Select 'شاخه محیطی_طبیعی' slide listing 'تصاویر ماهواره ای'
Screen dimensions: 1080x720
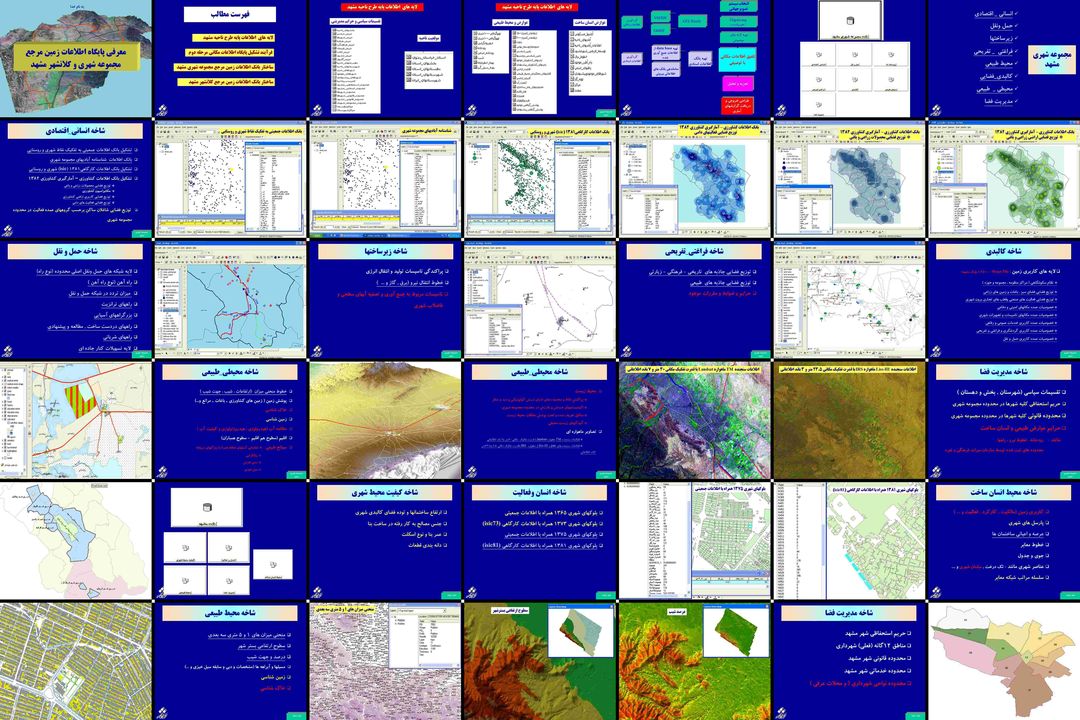[539, 420]
